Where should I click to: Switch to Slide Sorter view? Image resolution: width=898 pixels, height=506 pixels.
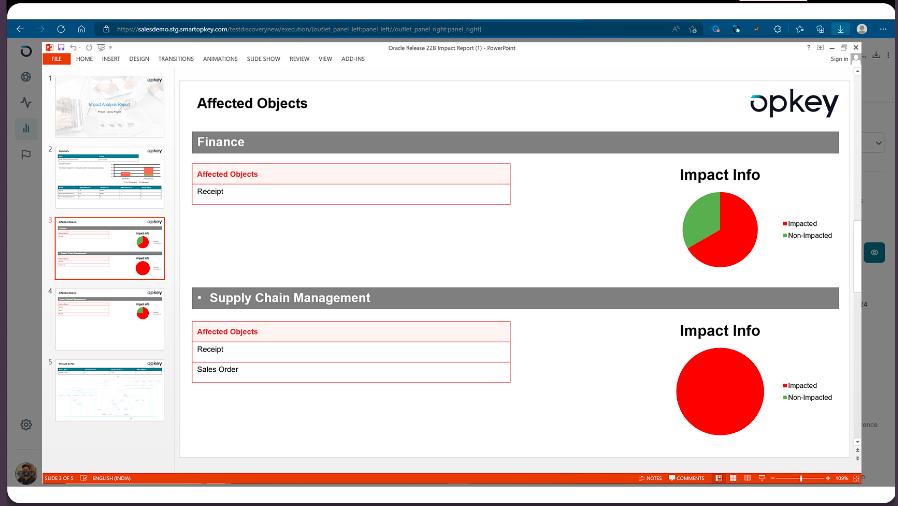point(732,478)
